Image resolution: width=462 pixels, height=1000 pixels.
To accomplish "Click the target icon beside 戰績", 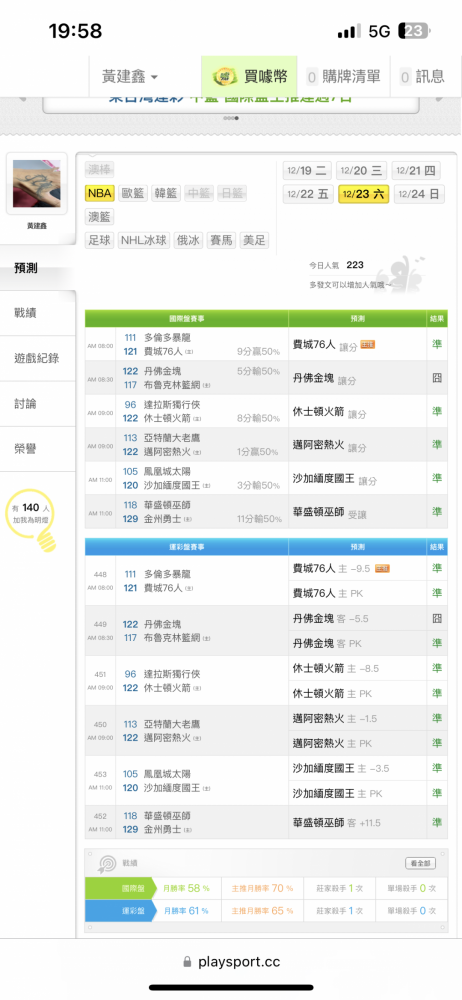I will pos(106,863).
